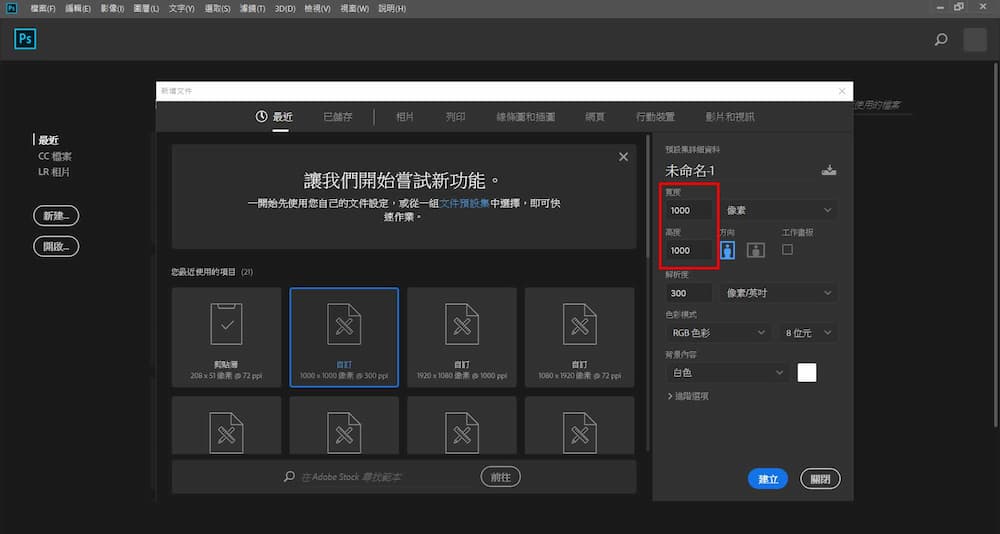Click the 開啟... button on home screen
Viewport: 1000px width, 534px height.
click(x=56, y=246)
